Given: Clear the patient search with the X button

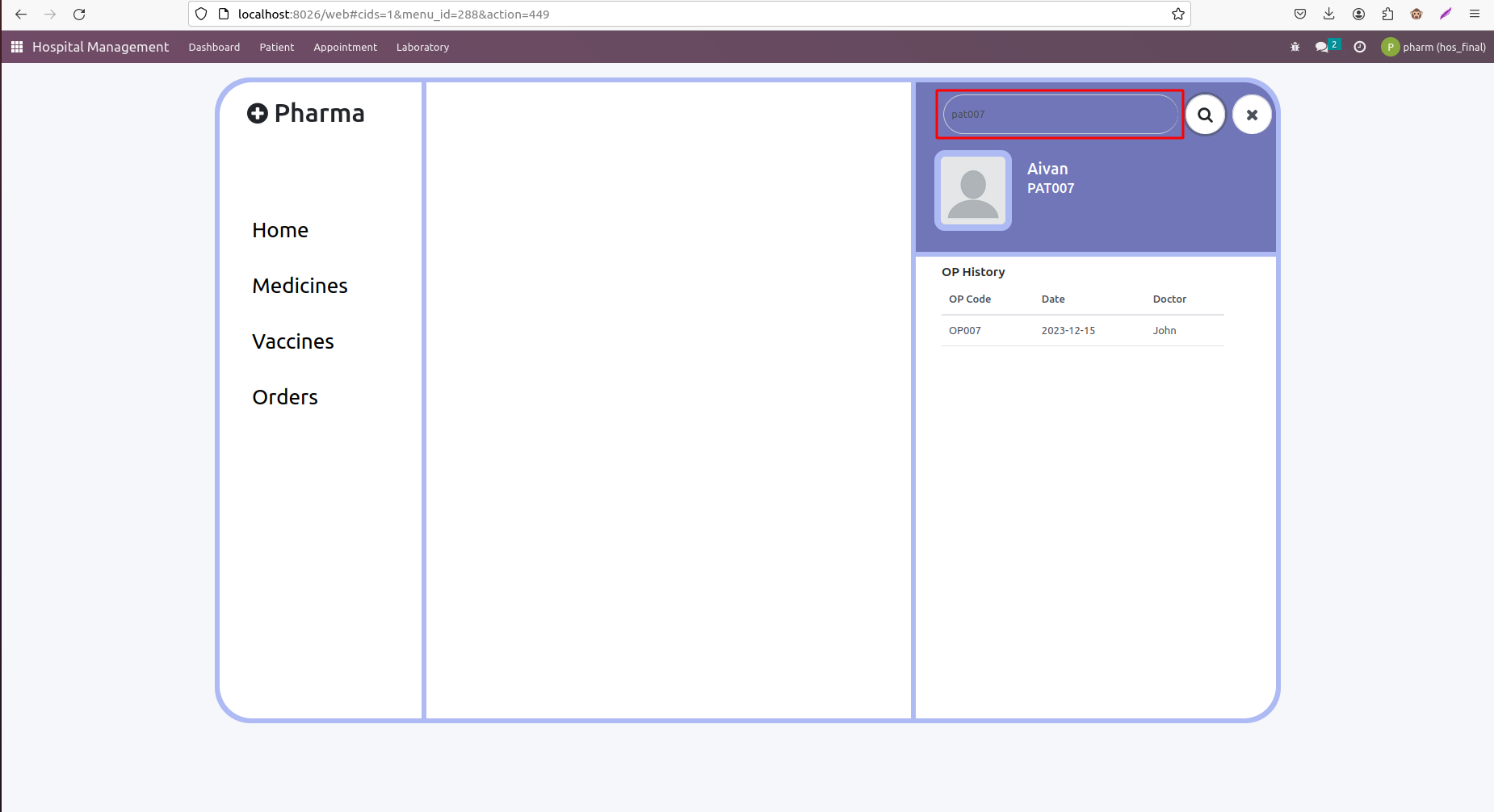Looking at the screenshot, I should pyautogui.click(x=1252, y=115).
